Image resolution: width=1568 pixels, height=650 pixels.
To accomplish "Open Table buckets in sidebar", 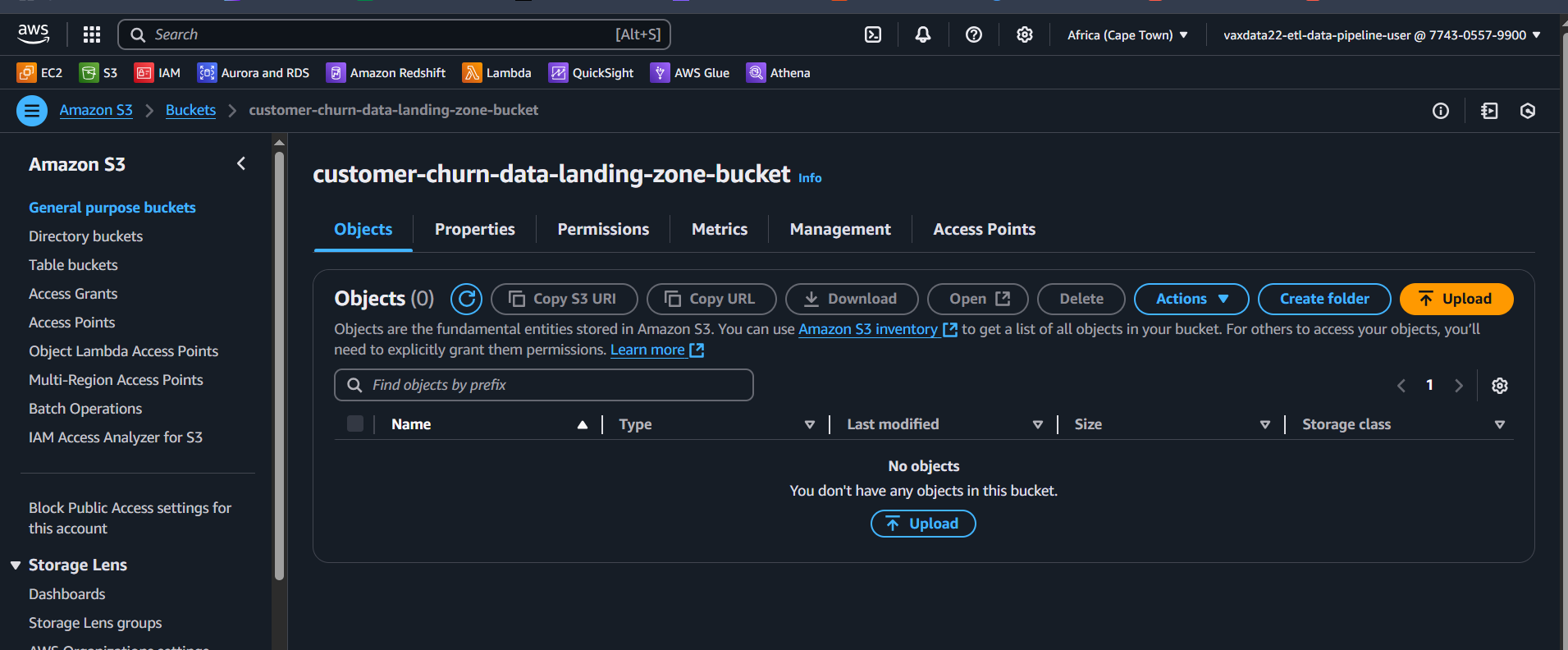I will click(73, 265).
